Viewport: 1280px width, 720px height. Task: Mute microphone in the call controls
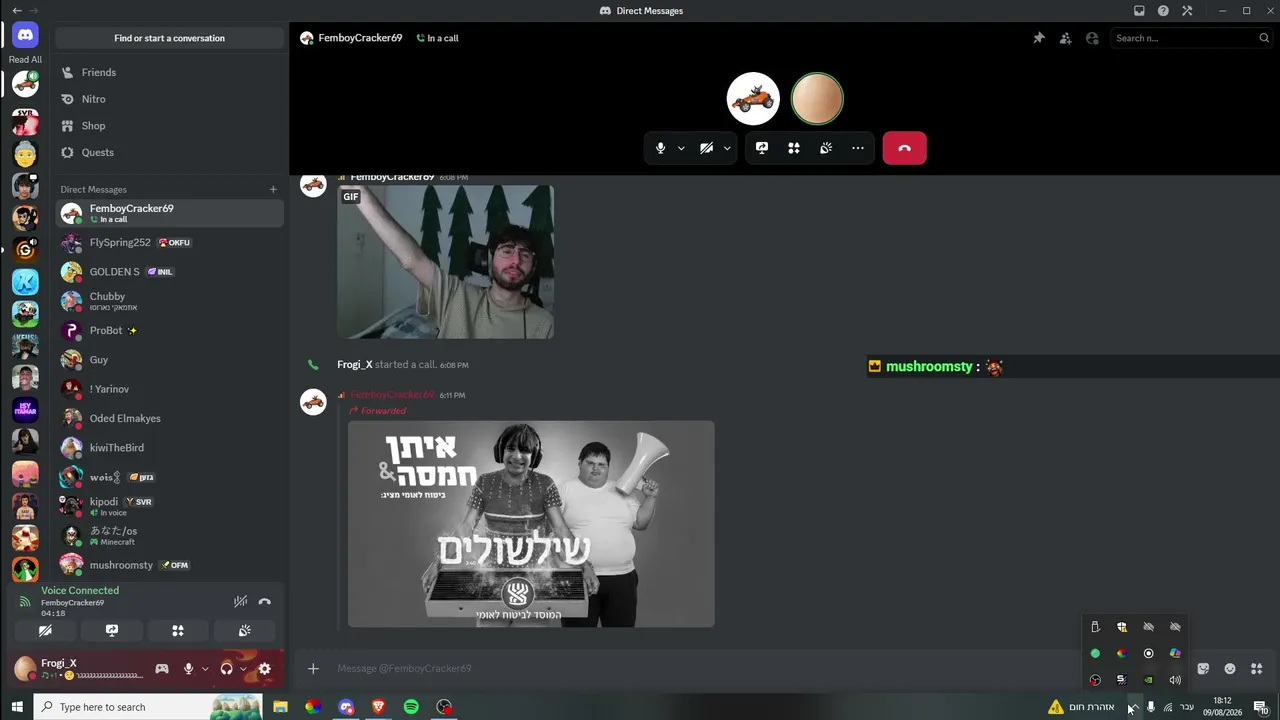coord(660,148)
